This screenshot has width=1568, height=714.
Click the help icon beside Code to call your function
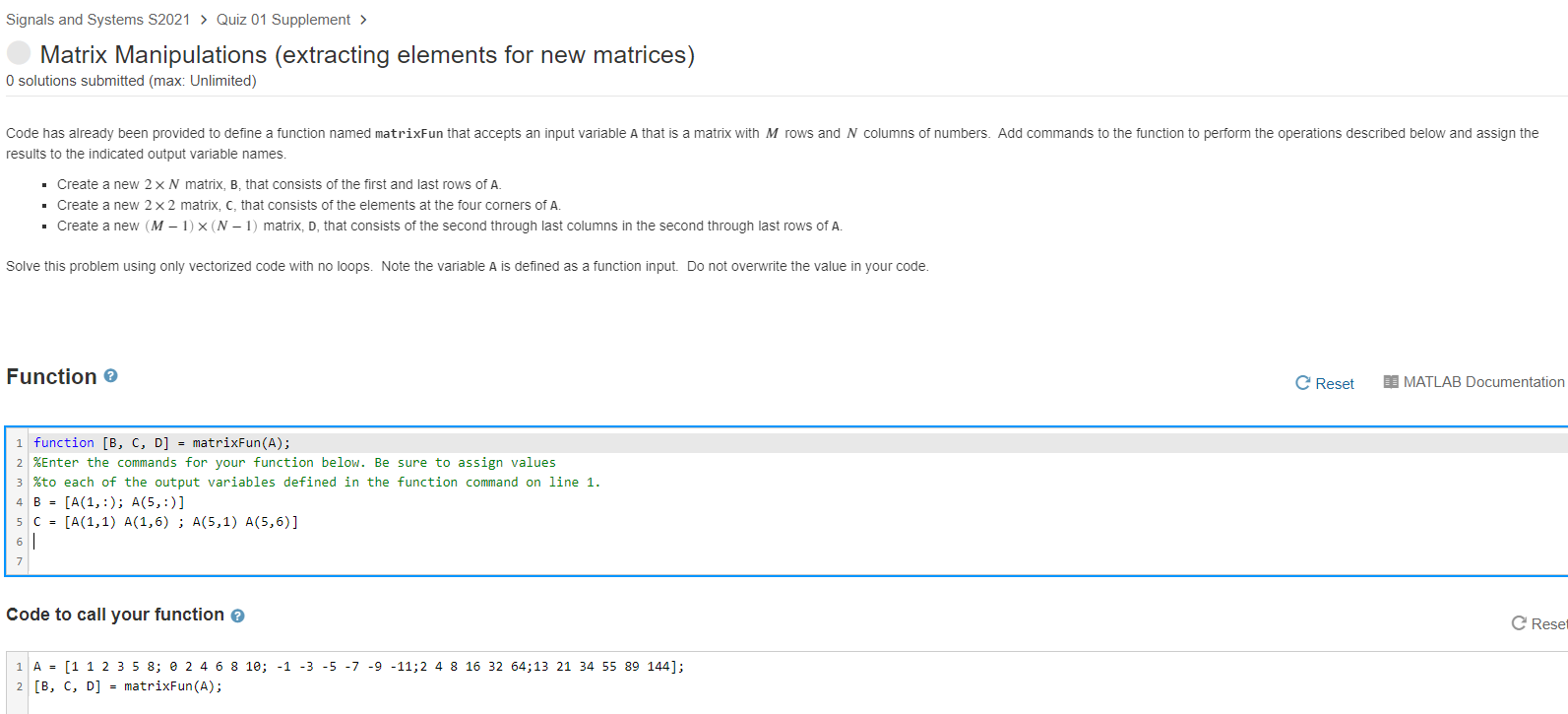click(236, 615)
